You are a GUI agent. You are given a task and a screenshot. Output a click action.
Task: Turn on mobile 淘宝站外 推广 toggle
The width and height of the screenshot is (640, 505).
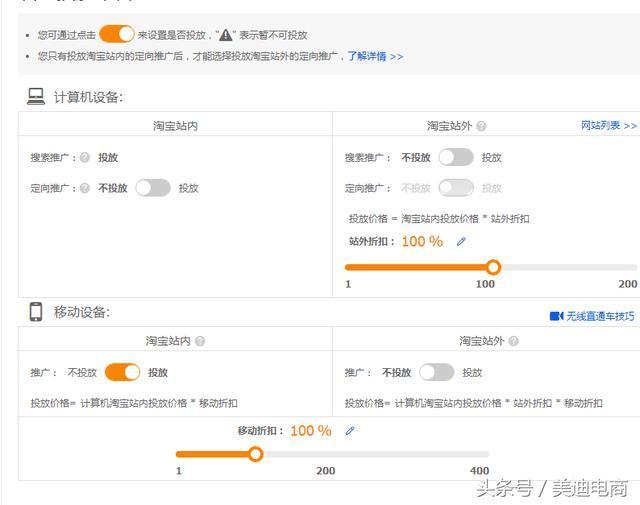[436, 372]
